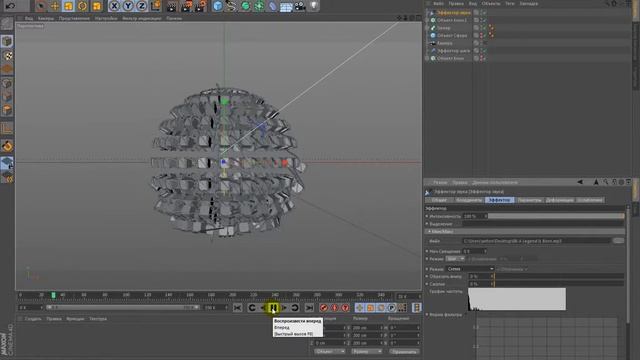
Task: Toggle the bottom Cloner object visibility dots
Action: [x=481, y=58]
